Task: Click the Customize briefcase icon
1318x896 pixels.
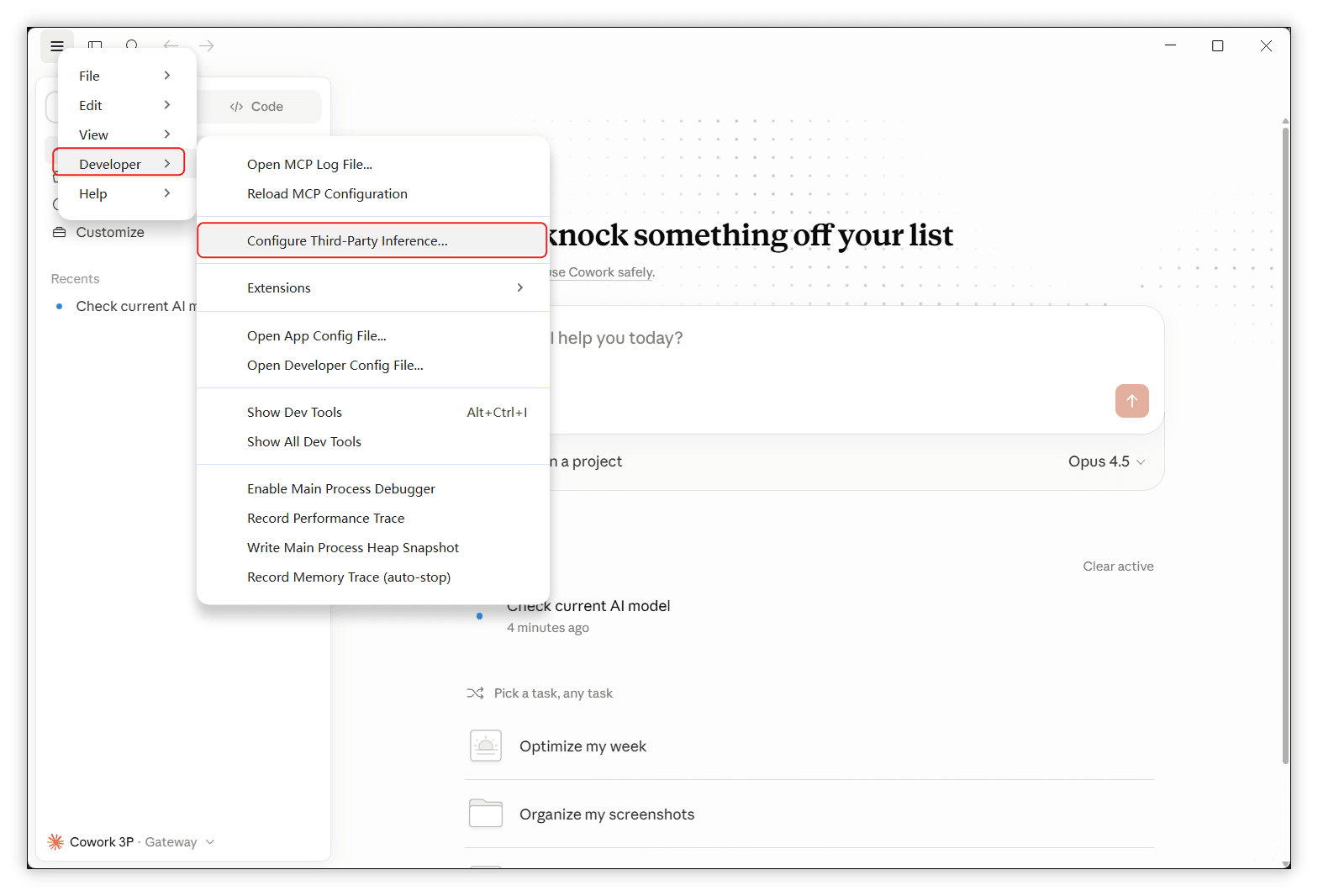Action: pyautogui.click(x=59, y=233)
